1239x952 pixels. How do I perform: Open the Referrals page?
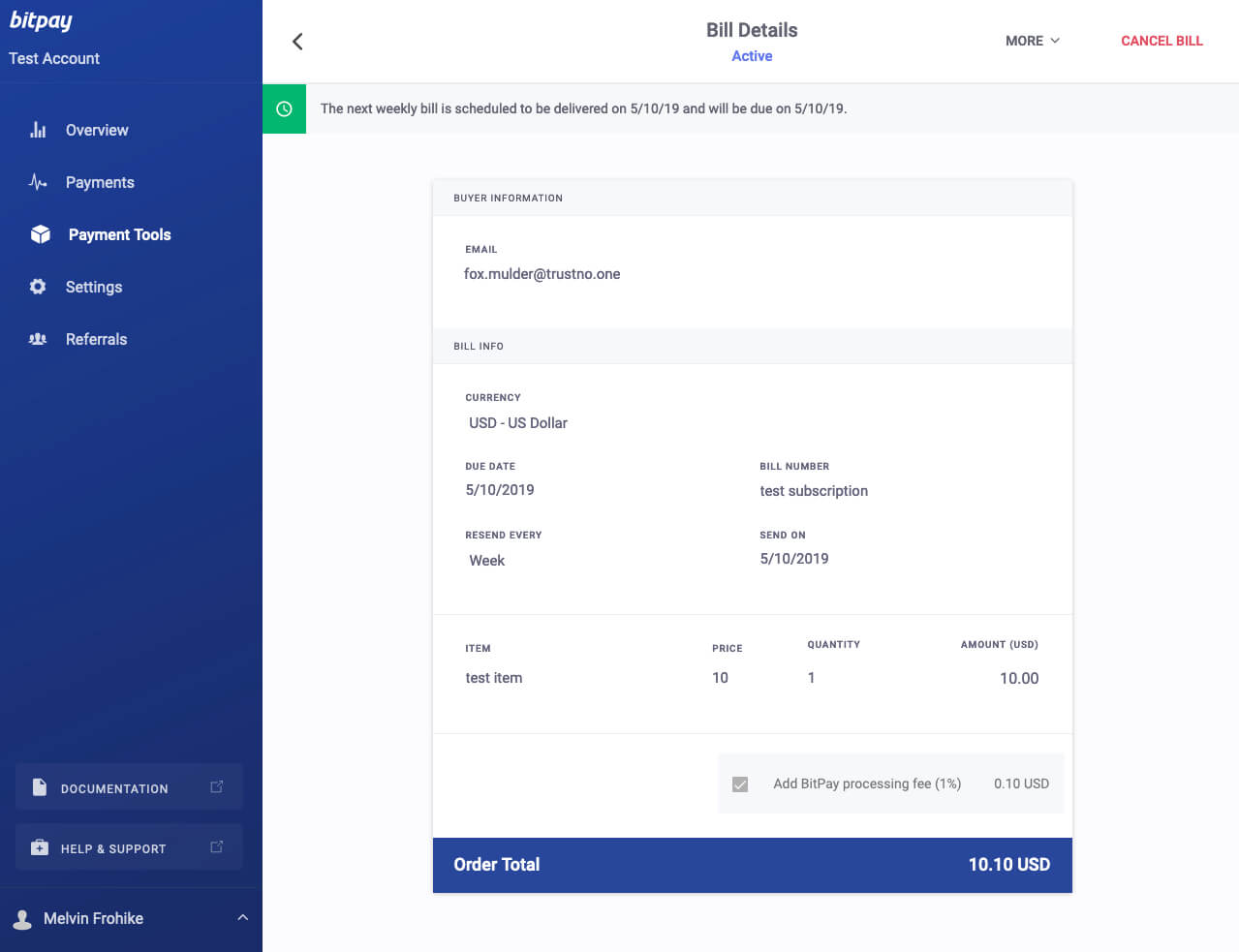[x=96, y=339]
